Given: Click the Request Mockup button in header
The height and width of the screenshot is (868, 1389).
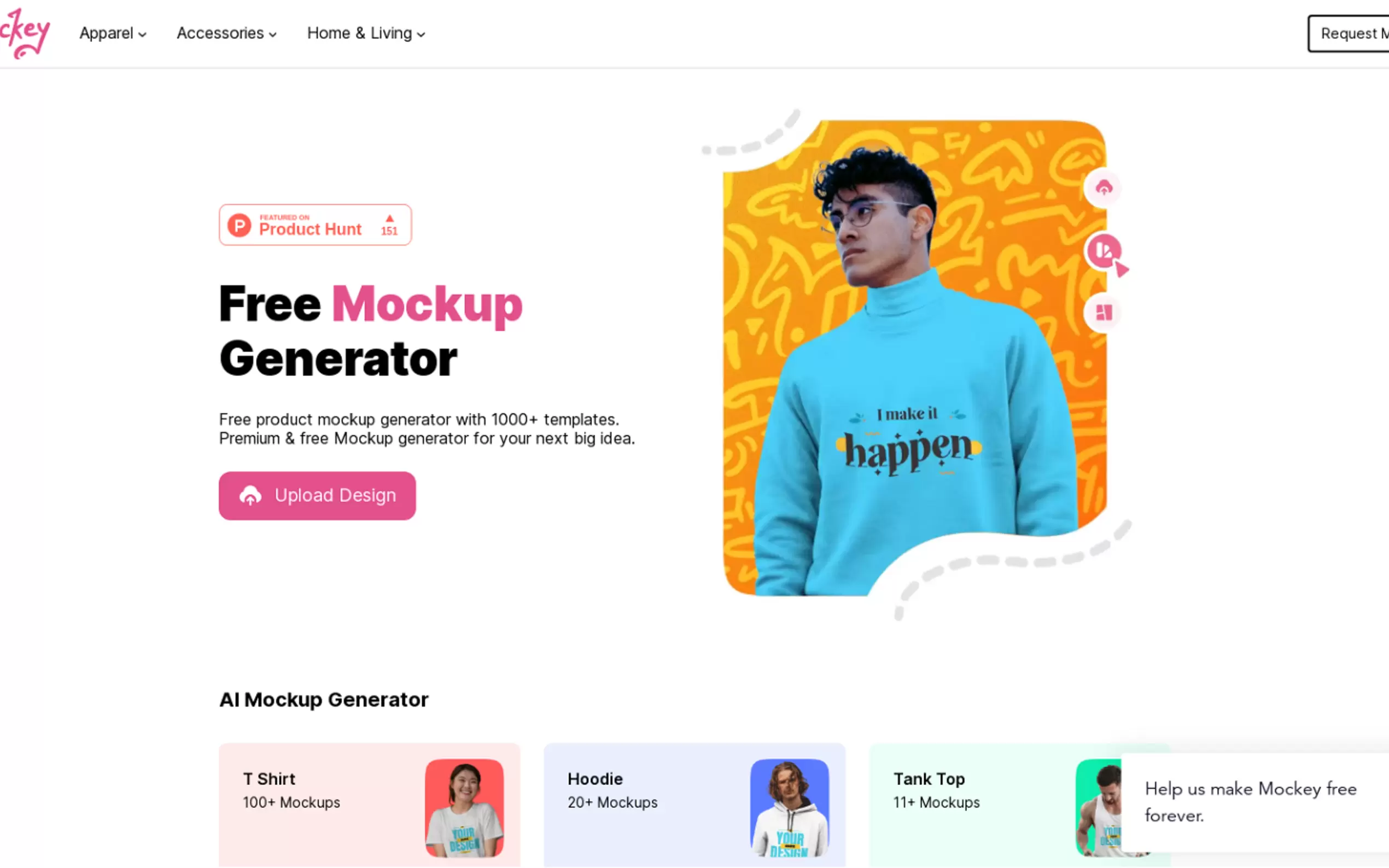Looking at the screenshot, I should point(1348,33).
